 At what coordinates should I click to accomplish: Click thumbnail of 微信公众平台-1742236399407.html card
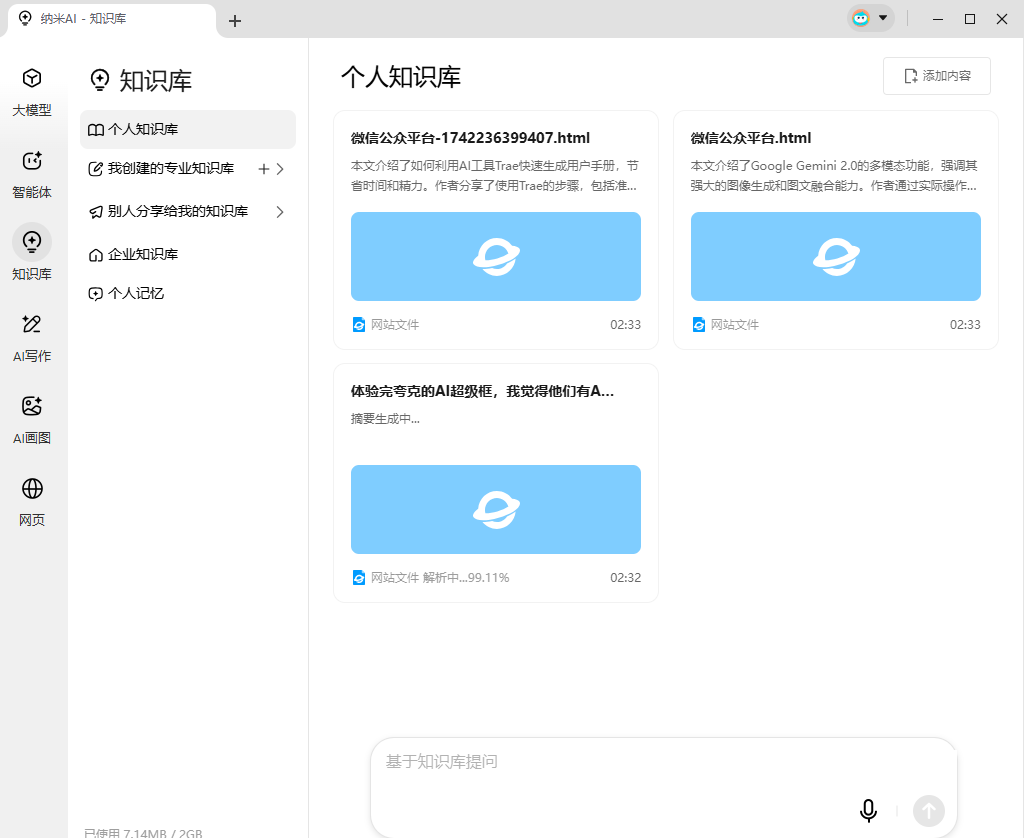coord(496,257)
